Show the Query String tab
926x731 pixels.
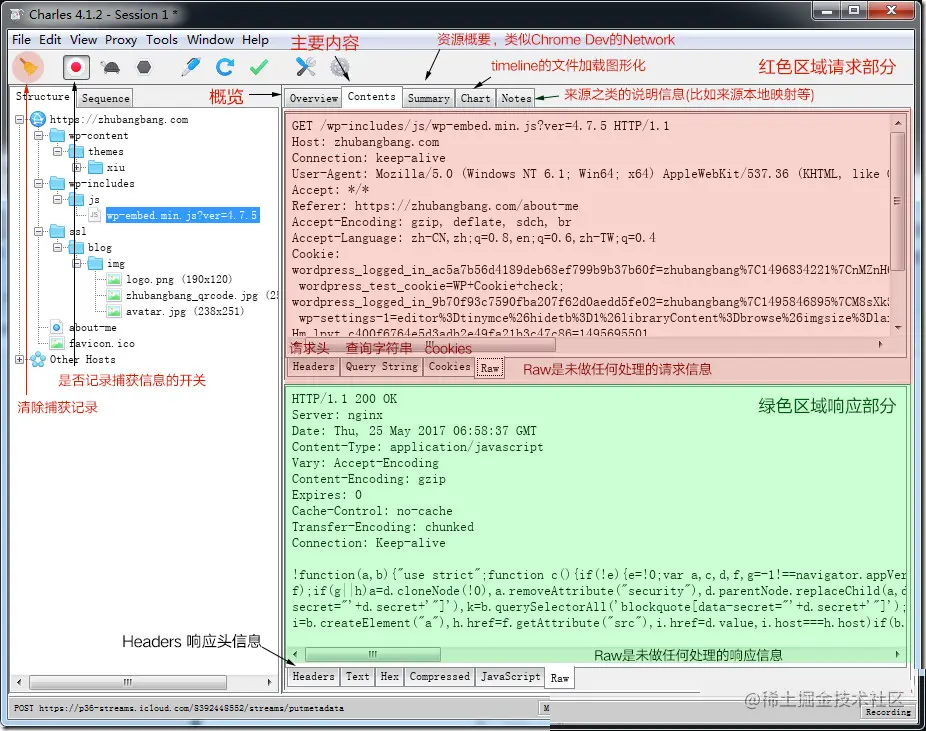coord(382,367)
